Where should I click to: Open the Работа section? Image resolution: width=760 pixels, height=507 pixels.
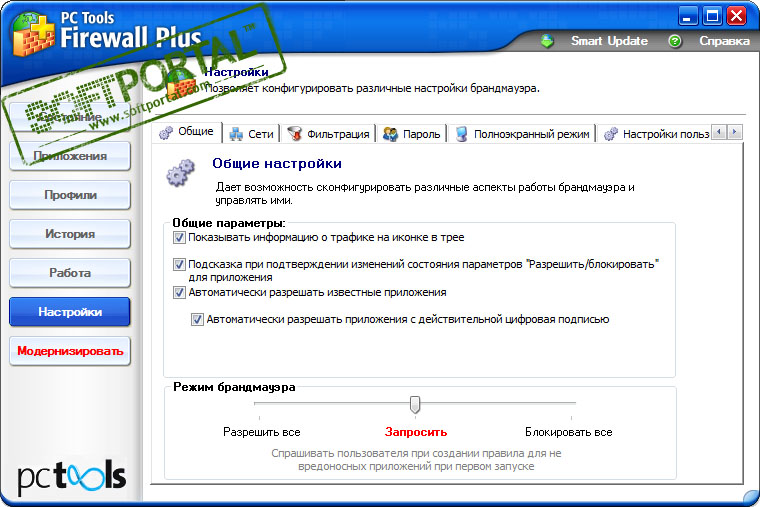70,272
